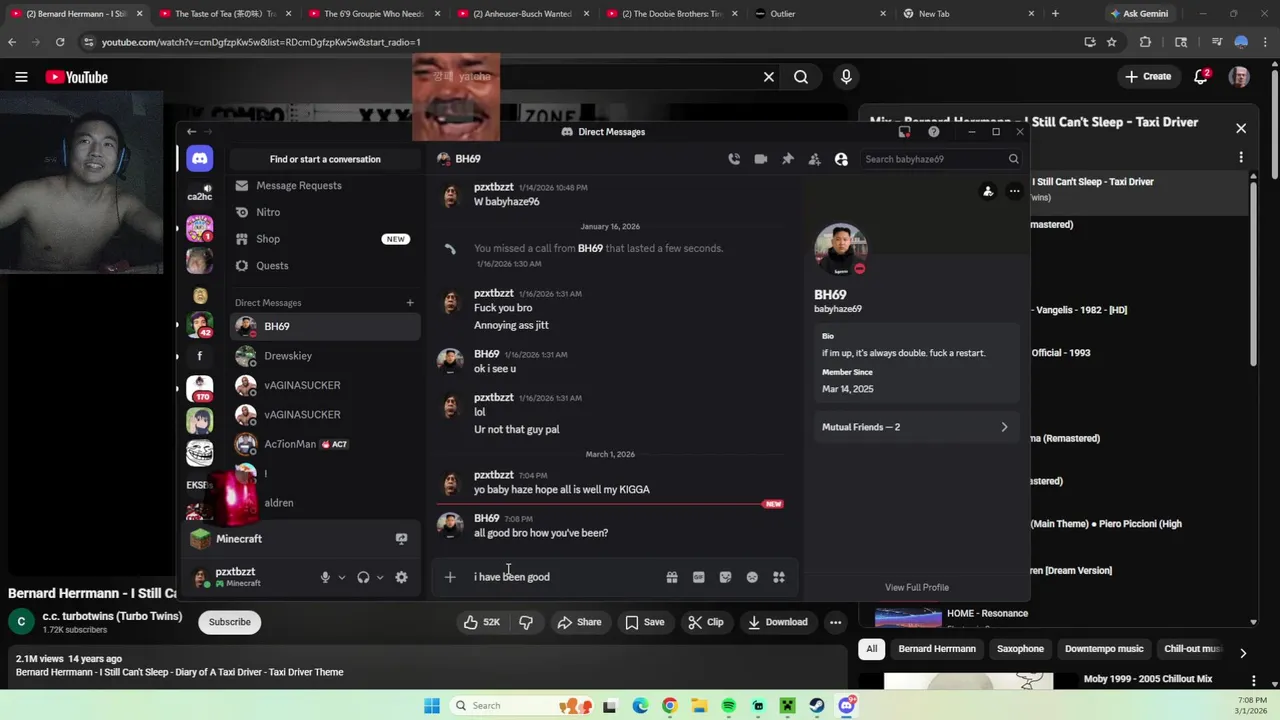Click the YouTube Save button
Viewport: 1280px width, 720px height.
tap(644, 622)
